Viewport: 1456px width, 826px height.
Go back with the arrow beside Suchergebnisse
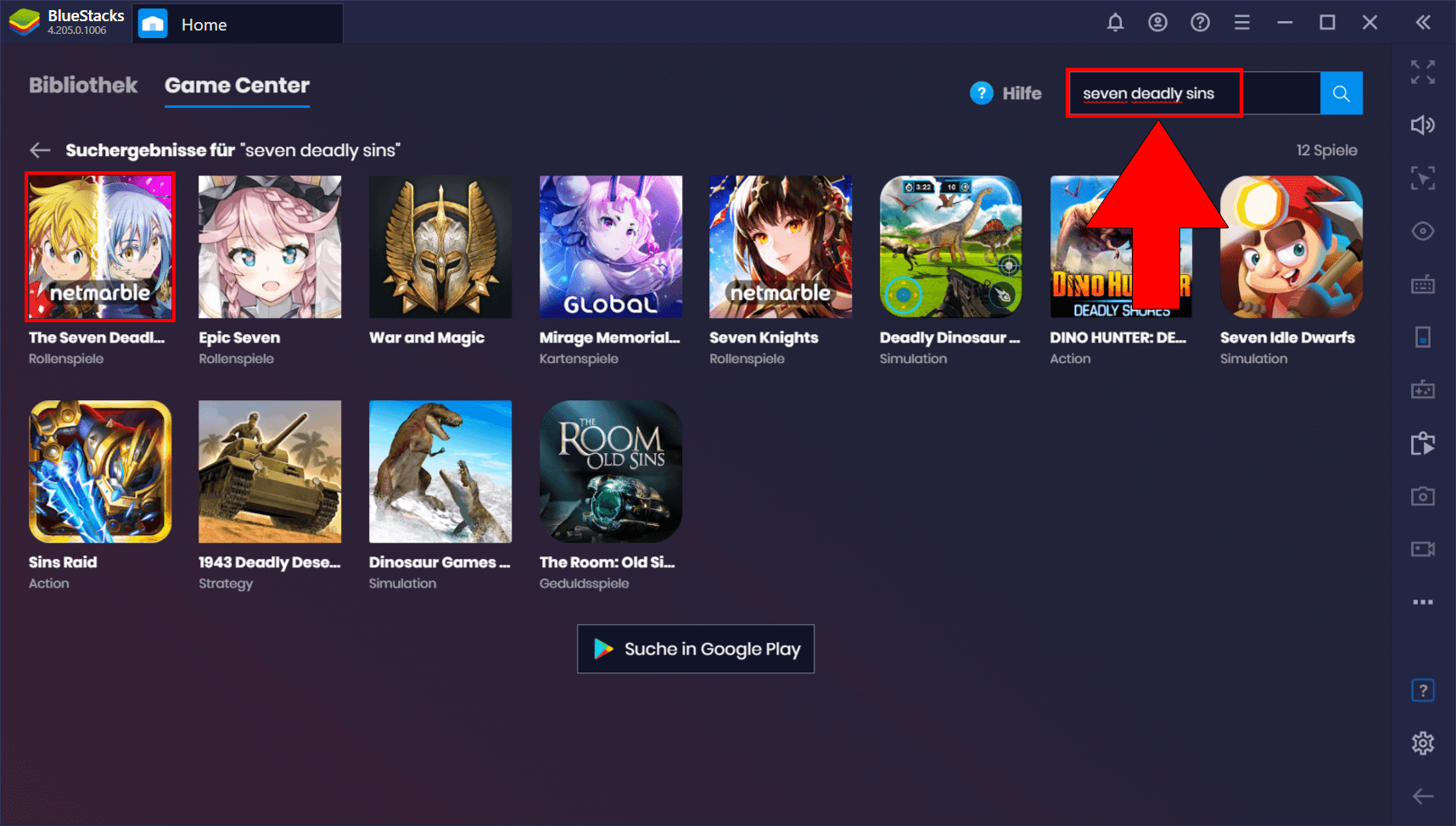pyautogui.click(x=40, y=150)
